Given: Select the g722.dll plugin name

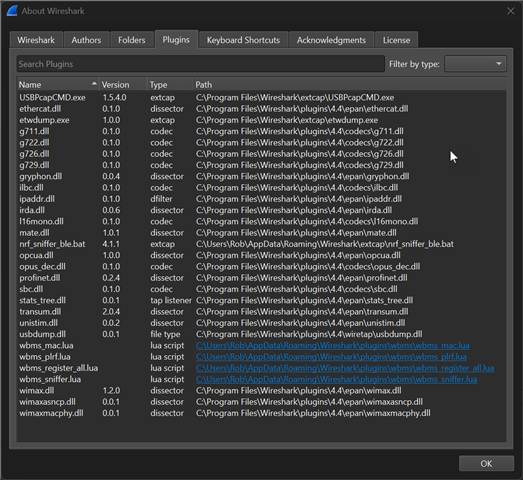Looking at the screenshot, I should point(34,143).
